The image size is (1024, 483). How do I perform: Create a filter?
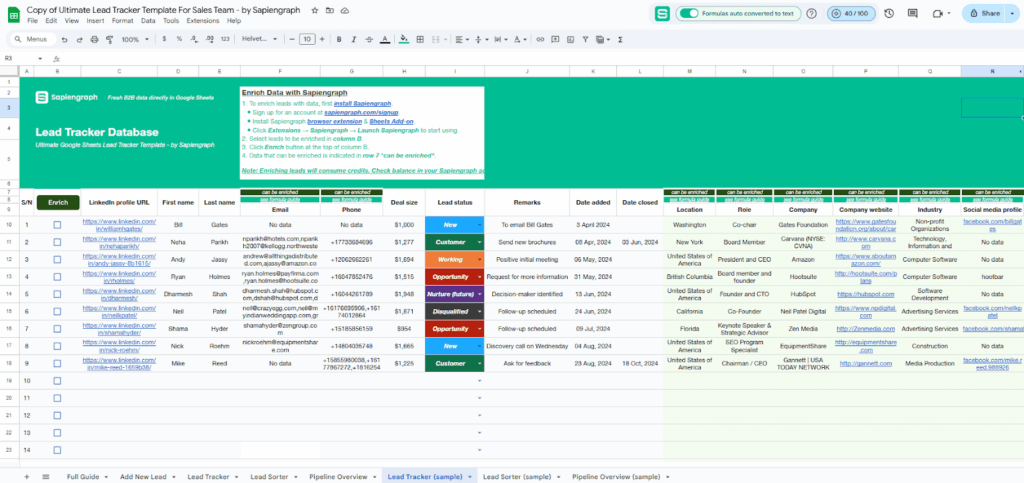click(585, 39)
